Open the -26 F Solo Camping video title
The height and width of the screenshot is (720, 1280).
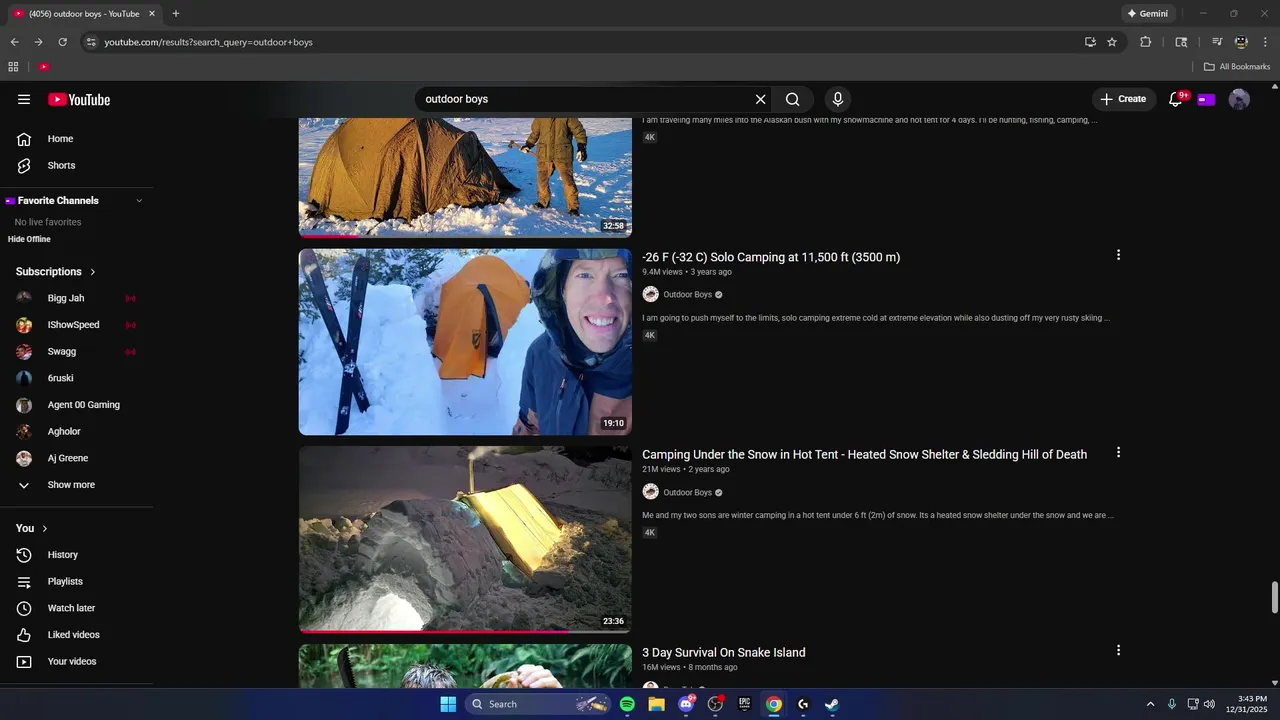tap(771, 257)
